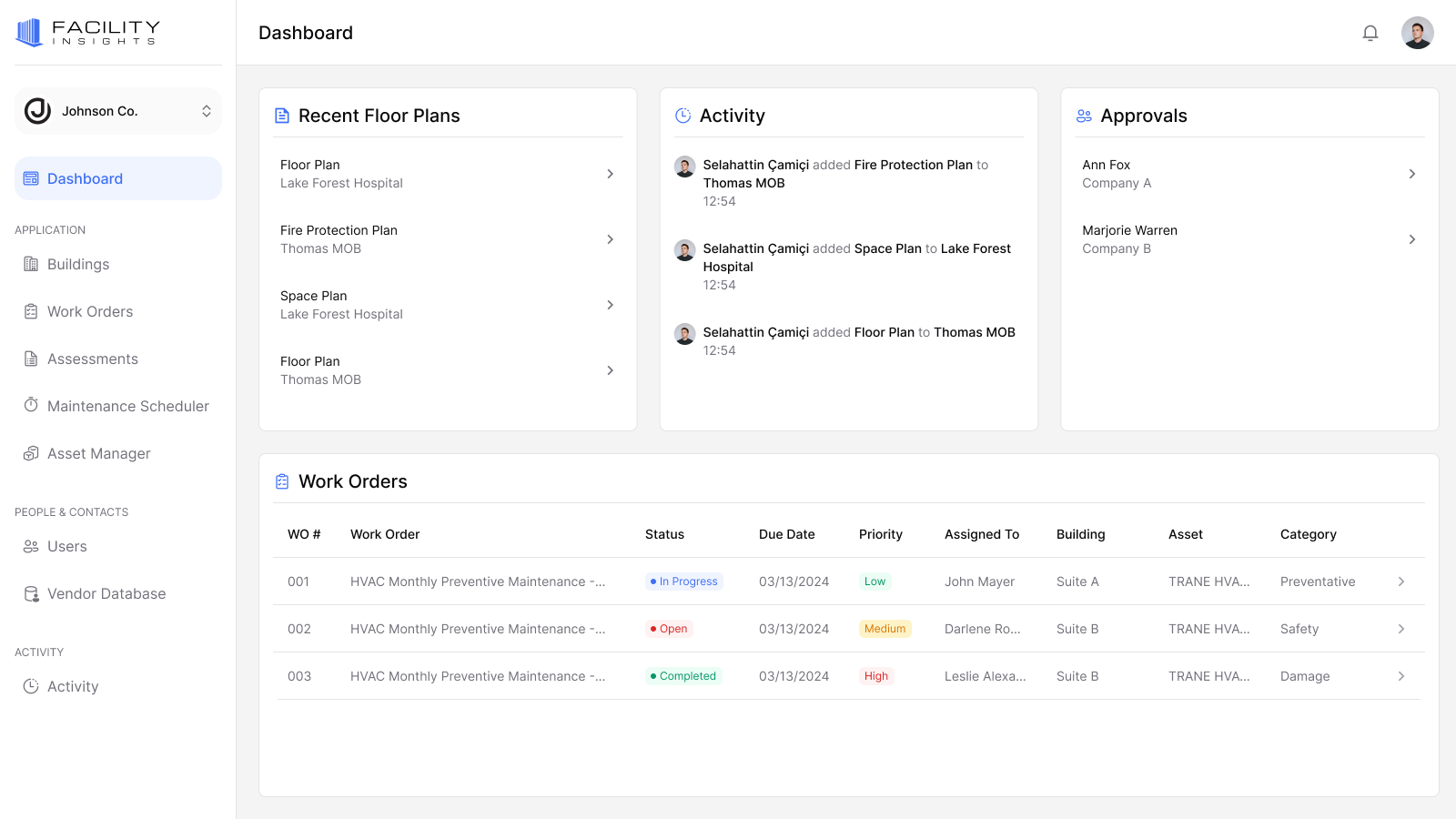Click the notification bell
Image resolution: width=1456 pixels, height=819 pixels.
pyautogui.click(x=1370, y=33)
